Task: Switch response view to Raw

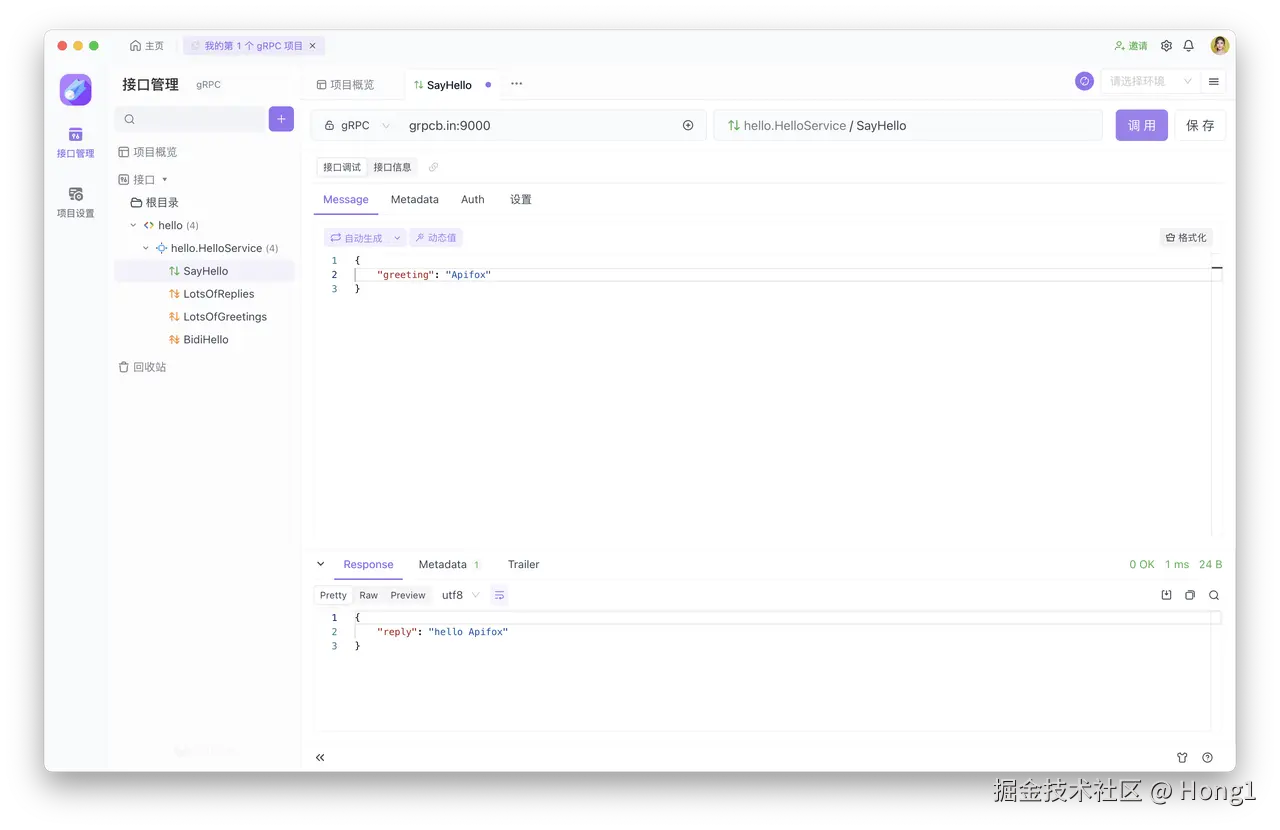Action: click(x=369, y=595)
